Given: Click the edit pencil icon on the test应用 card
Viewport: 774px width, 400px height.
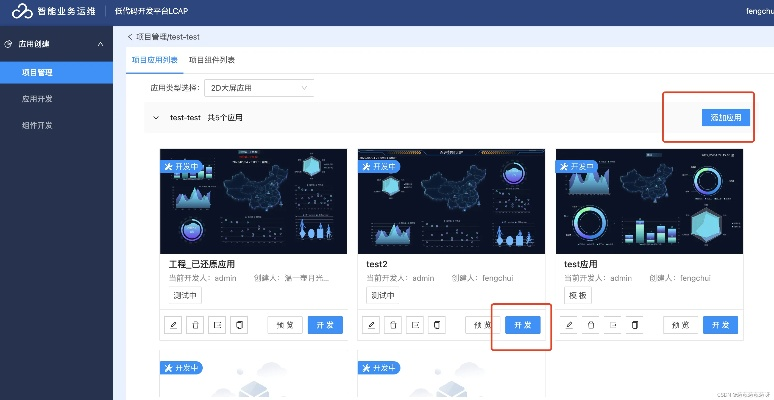Looking at the screenshot, I should [x=569, y=325].
